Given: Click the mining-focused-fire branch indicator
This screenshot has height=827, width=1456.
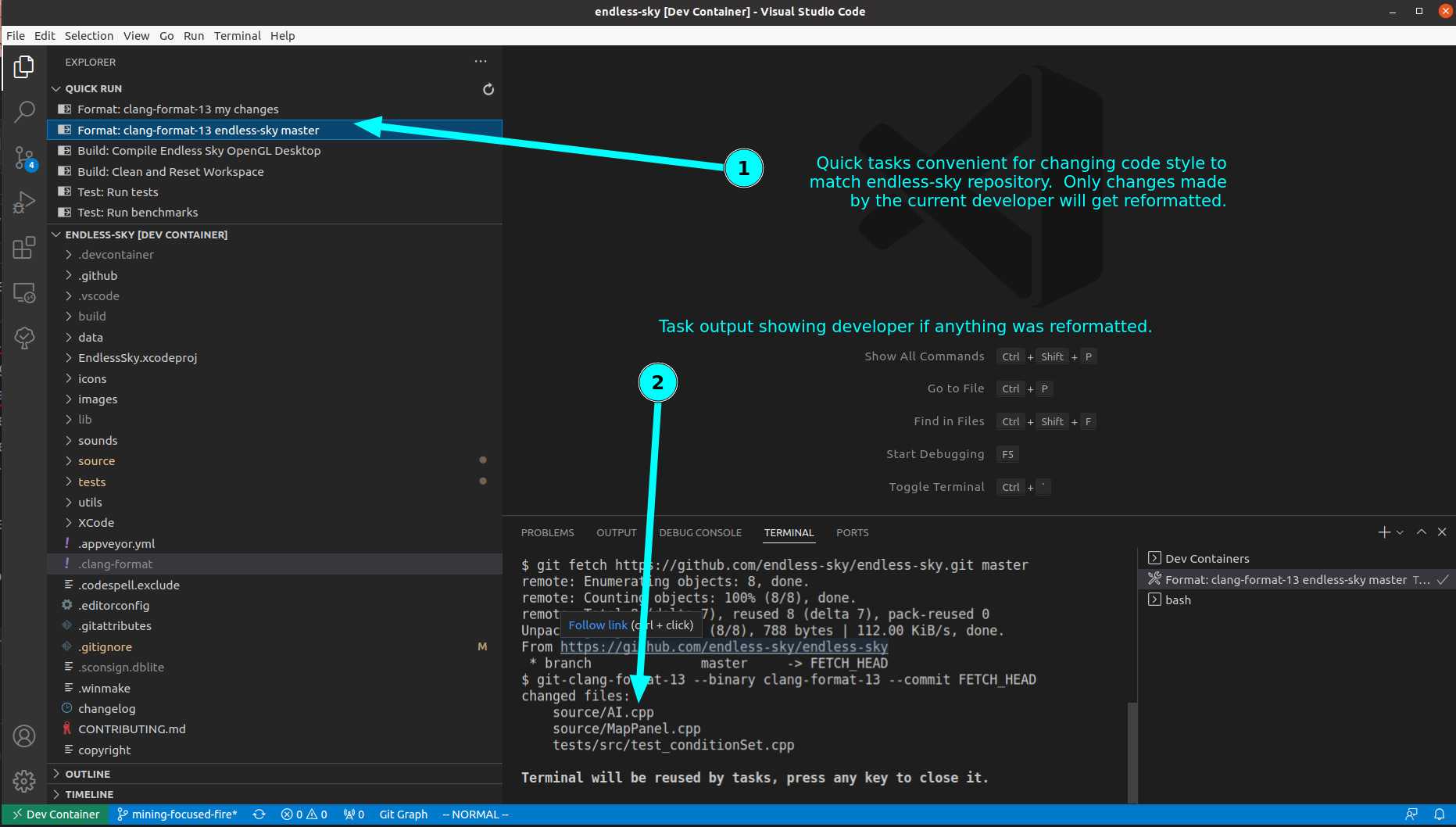Looking at the screenshot, I should [x=177, y=814].
